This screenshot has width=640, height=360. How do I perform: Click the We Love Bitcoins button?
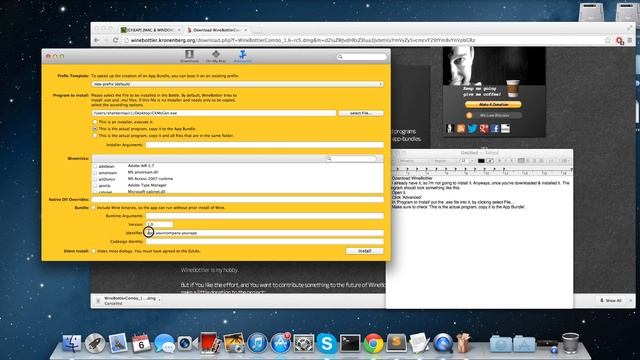[x=493, y=116]
